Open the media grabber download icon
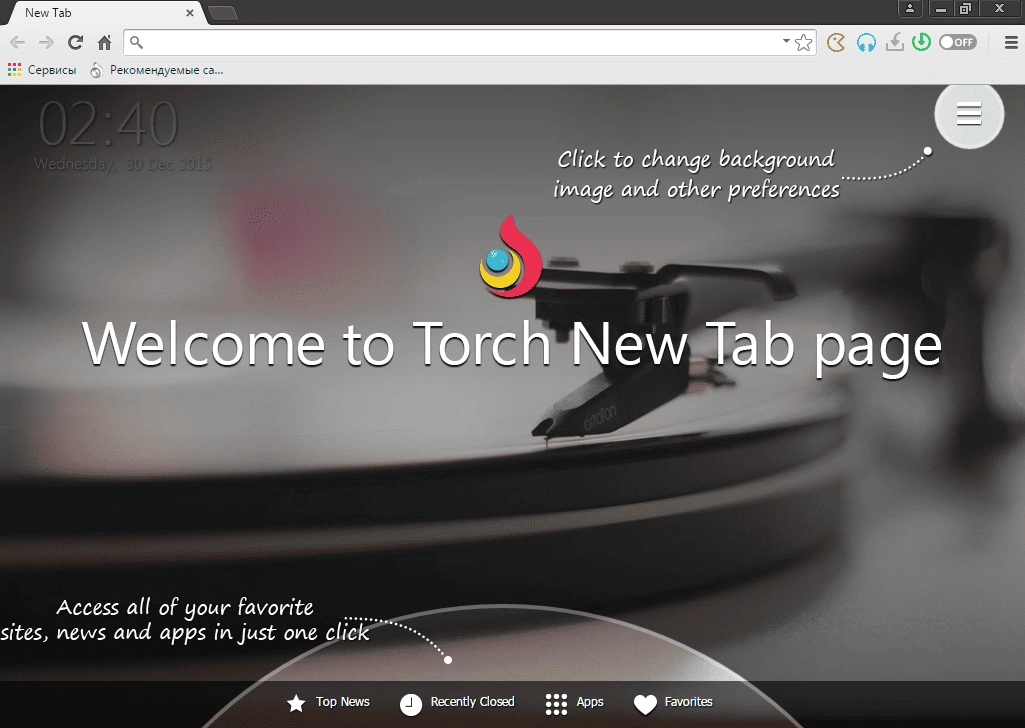 tap(894, 42)
